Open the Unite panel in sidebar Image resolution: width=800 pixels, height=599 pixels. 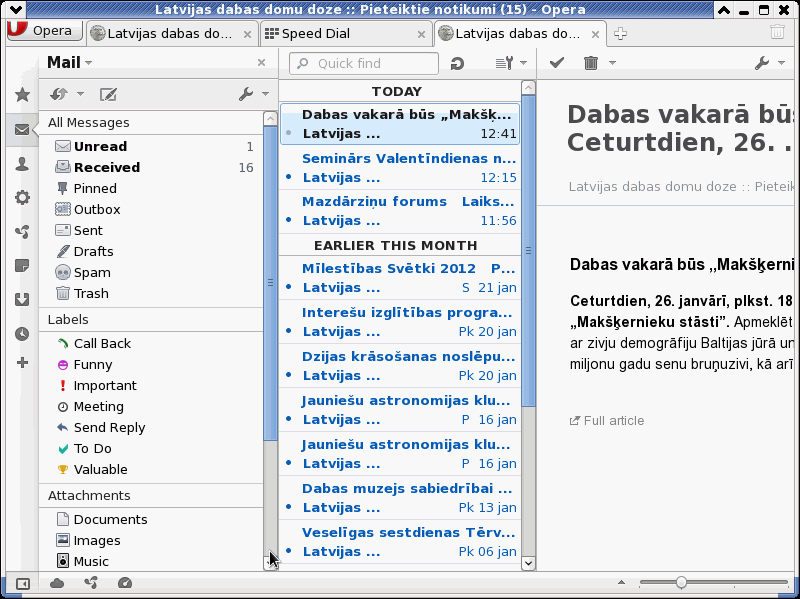tap(22, 232)
